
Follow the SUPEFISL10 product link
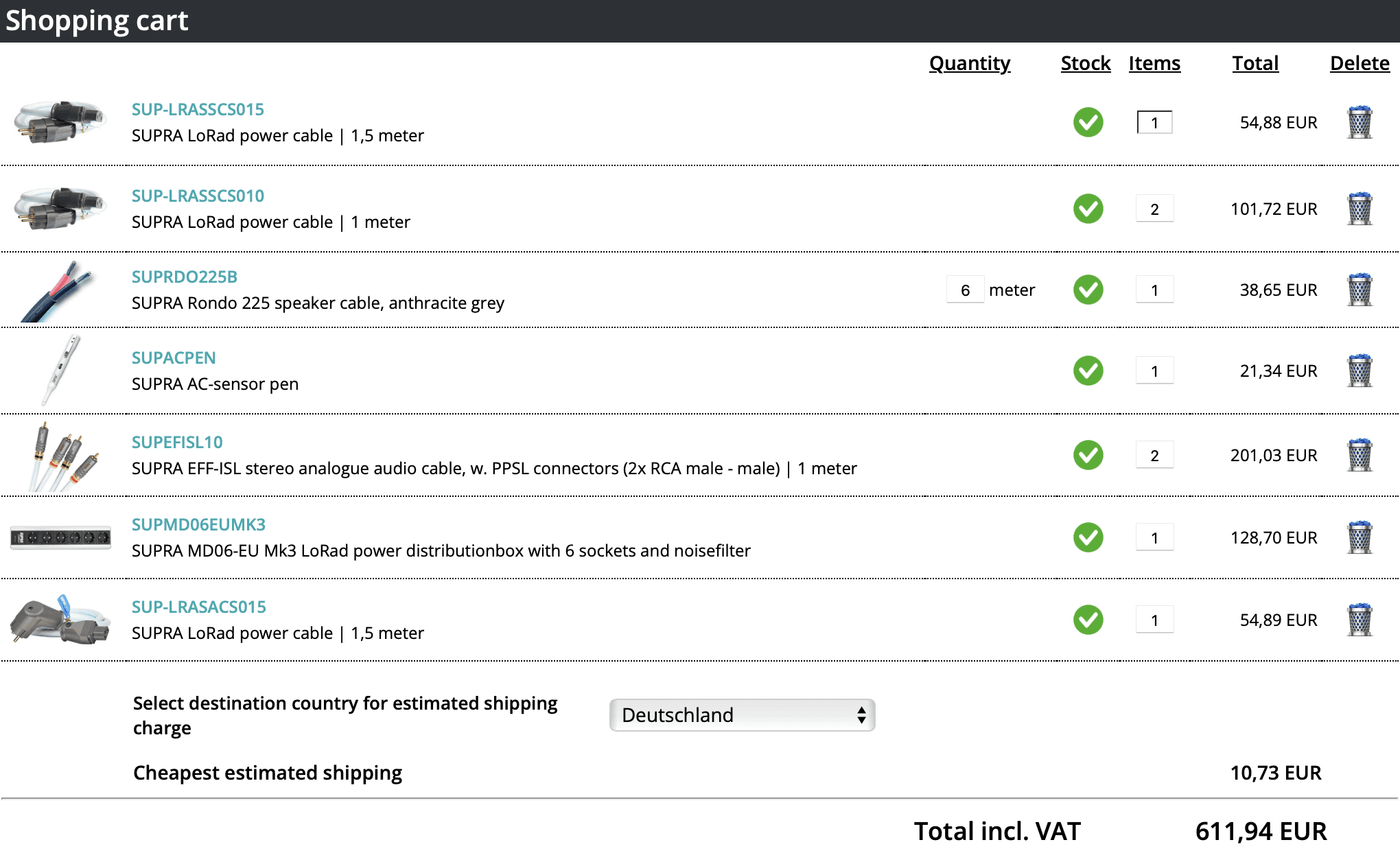point(177,442)
